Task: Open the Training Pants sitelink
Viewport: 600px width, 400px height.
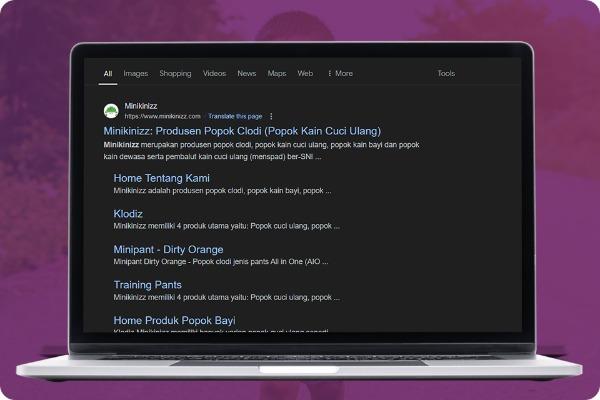Action: click(x=148, y=285)
